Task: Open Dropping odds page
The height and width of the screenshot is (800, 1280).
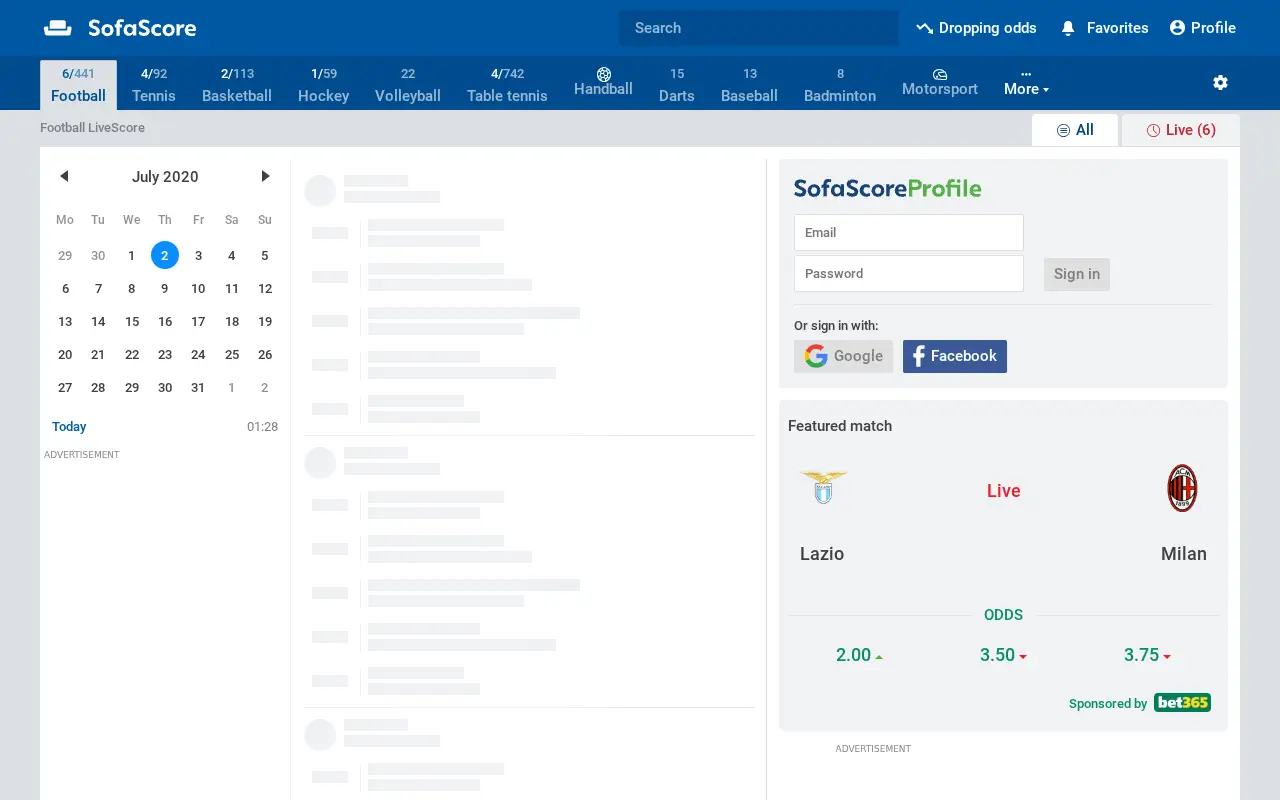Action: [x=976, y=28]
